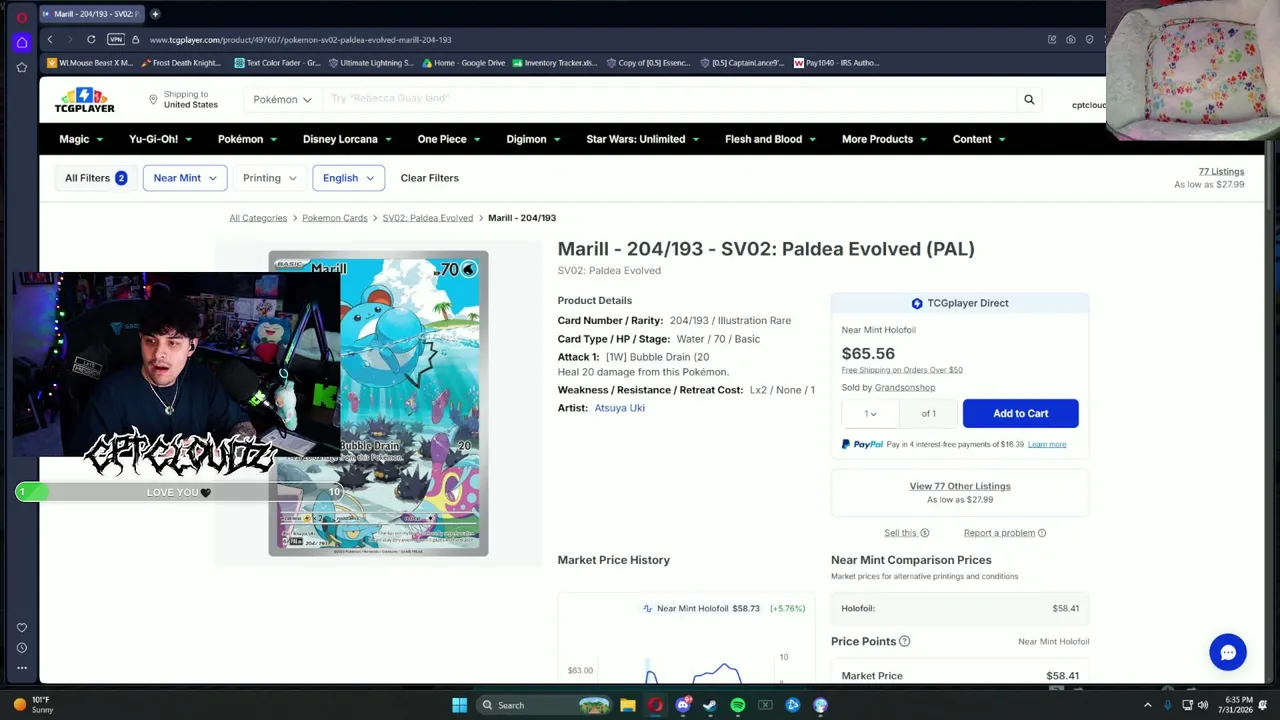This screenshot has height=720, width=1280.
Task: Open the sidebar bookmarks star icon
Action: [x=21, y=67]
